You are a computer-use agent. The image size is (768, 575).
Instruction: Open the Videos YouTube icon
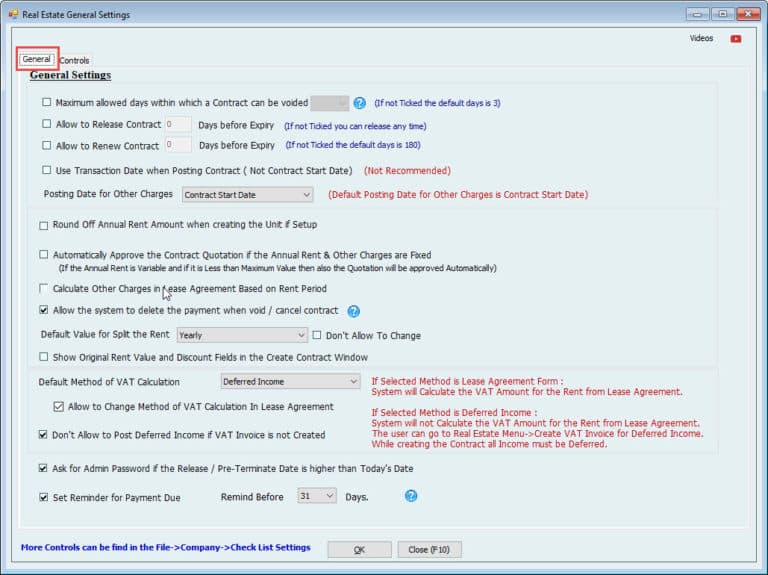pos(736,39)
